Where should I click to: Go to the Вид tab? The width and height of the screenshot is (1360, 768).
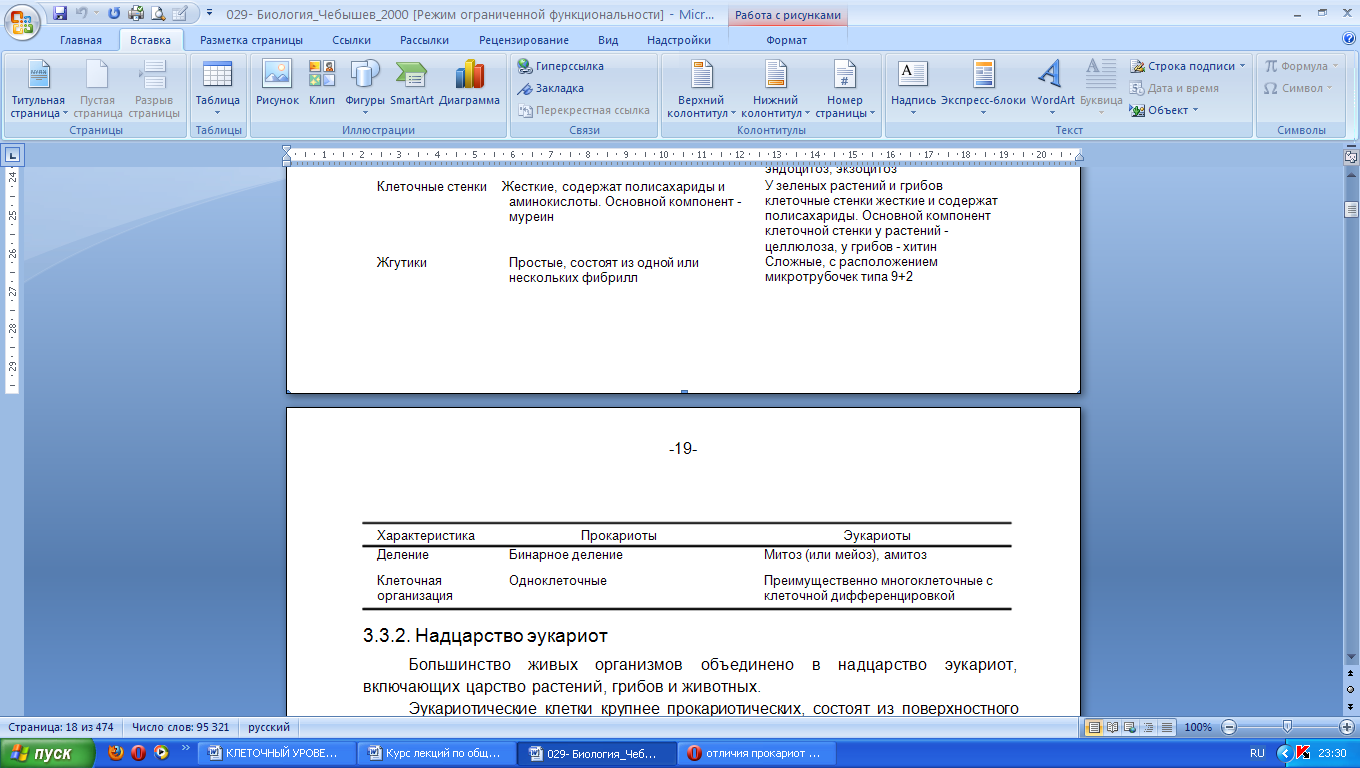pyautogui.click(x=608, y=40)
